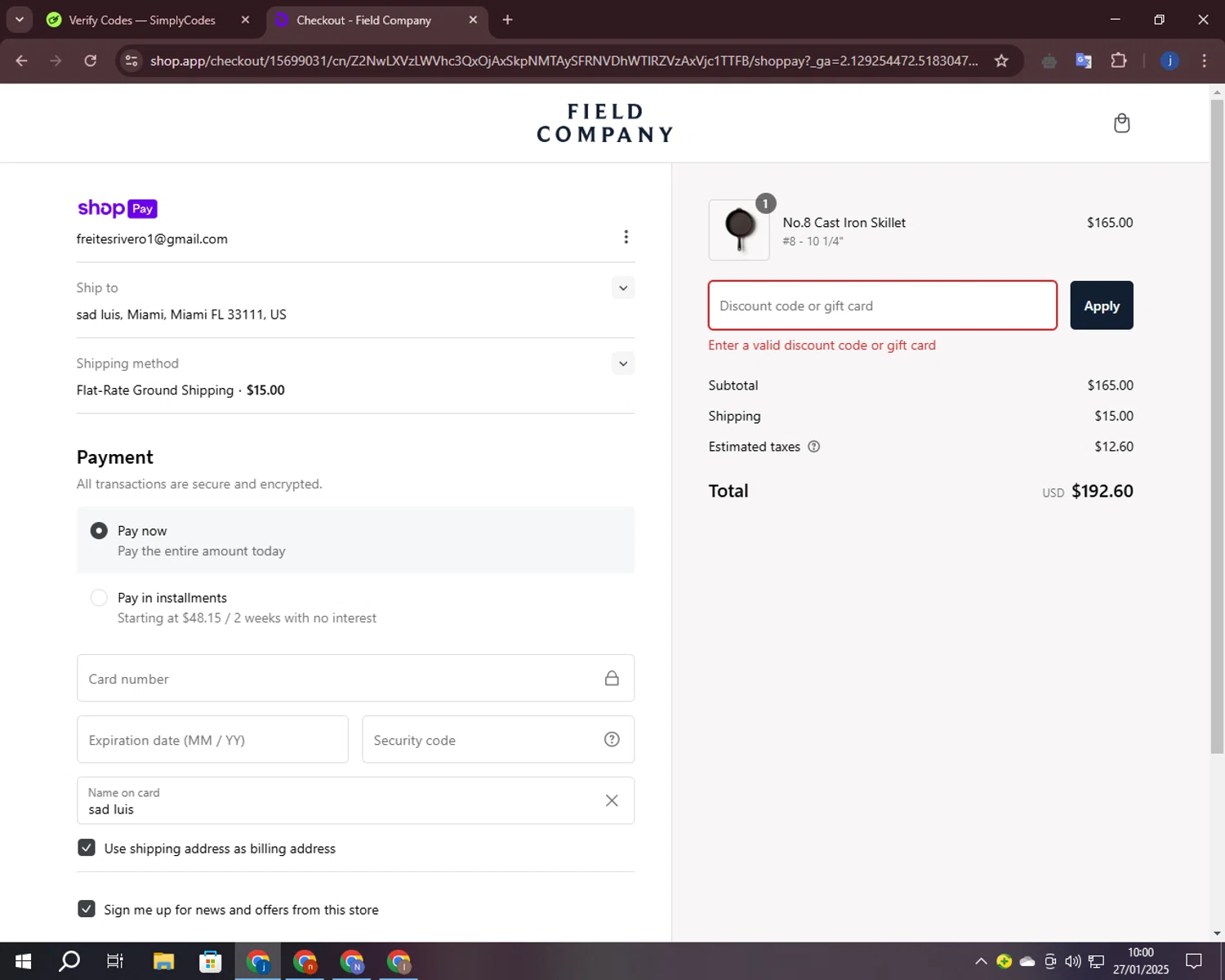Show hidden system tray icons
The width and height of the screenshot is (1225, 980).
point(981,961)
